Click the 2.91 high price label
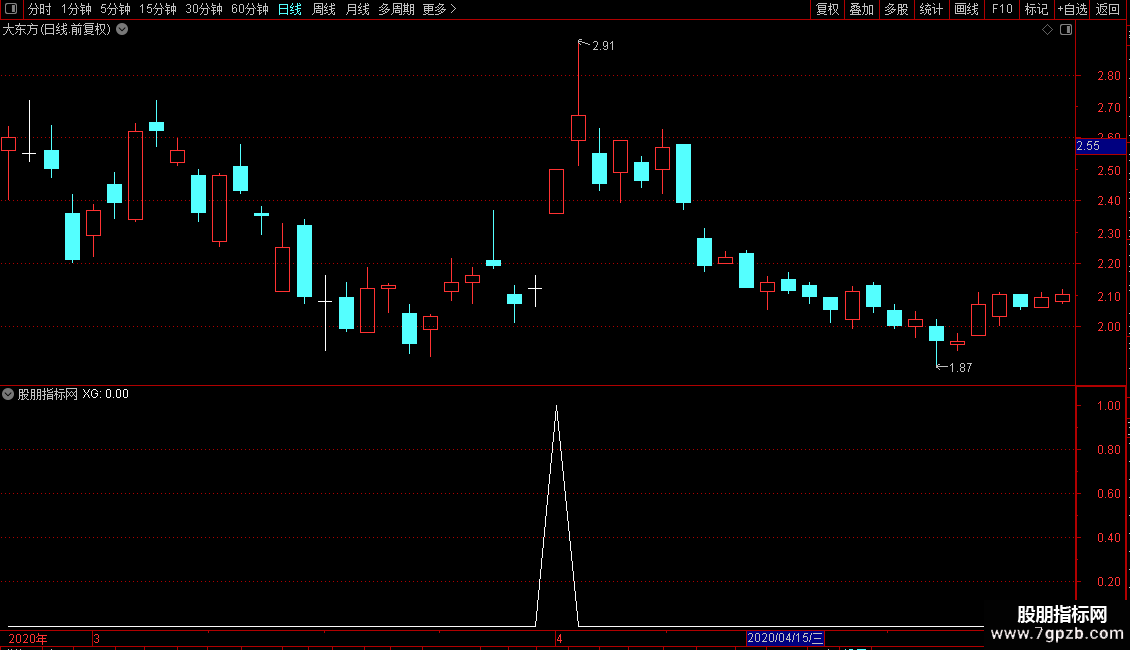The image size is (1130, 650). point(603,46)
